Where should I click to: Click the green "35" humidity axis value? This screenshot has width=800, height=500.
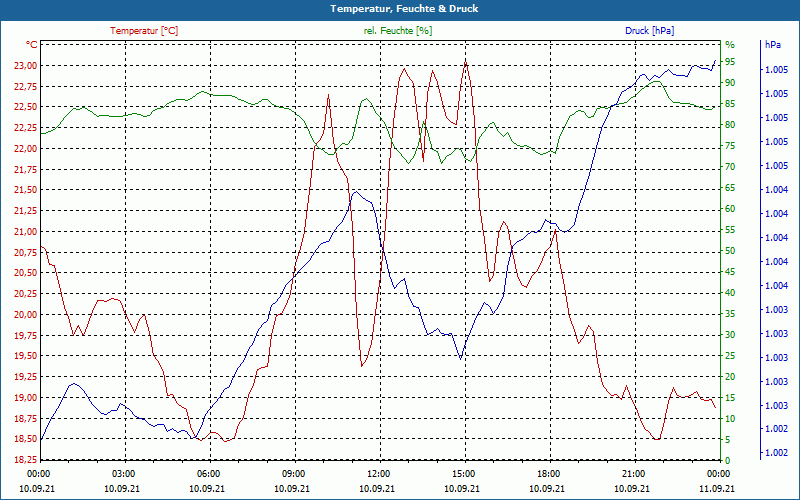pyautogui.click(x=730, y=314)
